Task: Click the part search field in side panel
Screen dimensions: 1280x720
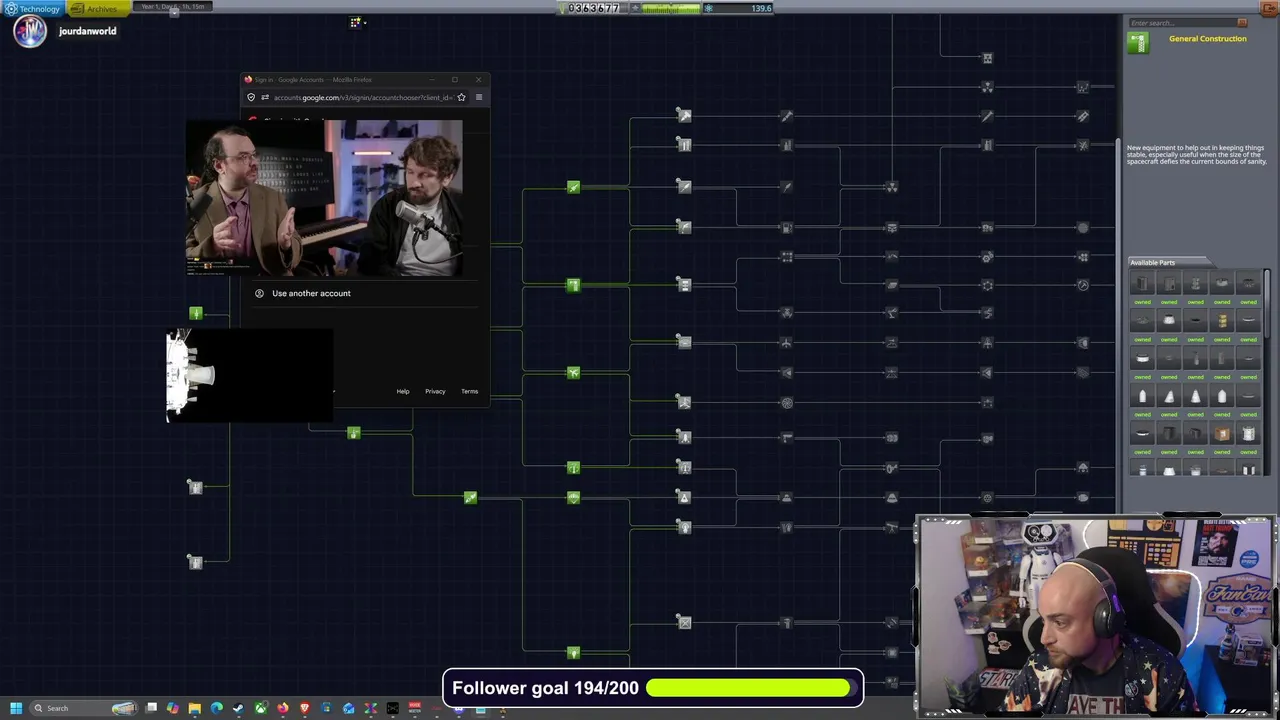Action: pos(1182,23)
